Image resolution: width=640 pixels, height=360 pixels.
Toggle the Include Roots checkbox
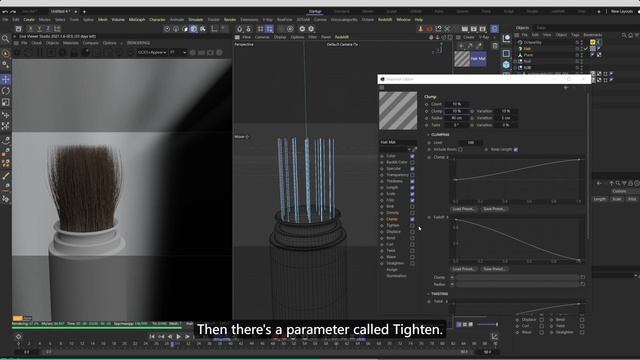pos(460,150)
